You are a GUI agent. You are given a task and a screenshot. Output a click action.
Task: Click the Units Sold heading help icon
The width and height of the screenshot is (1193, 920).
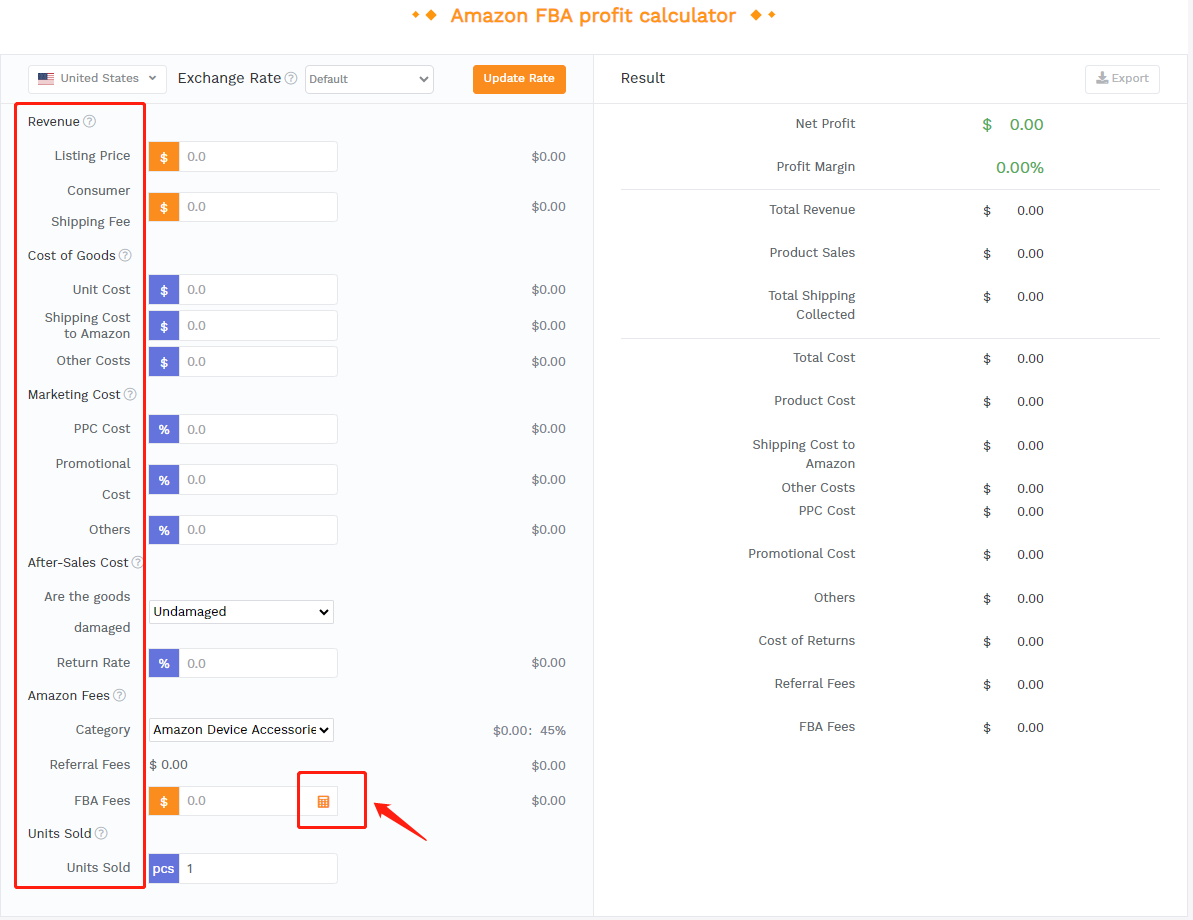[101, 833]
